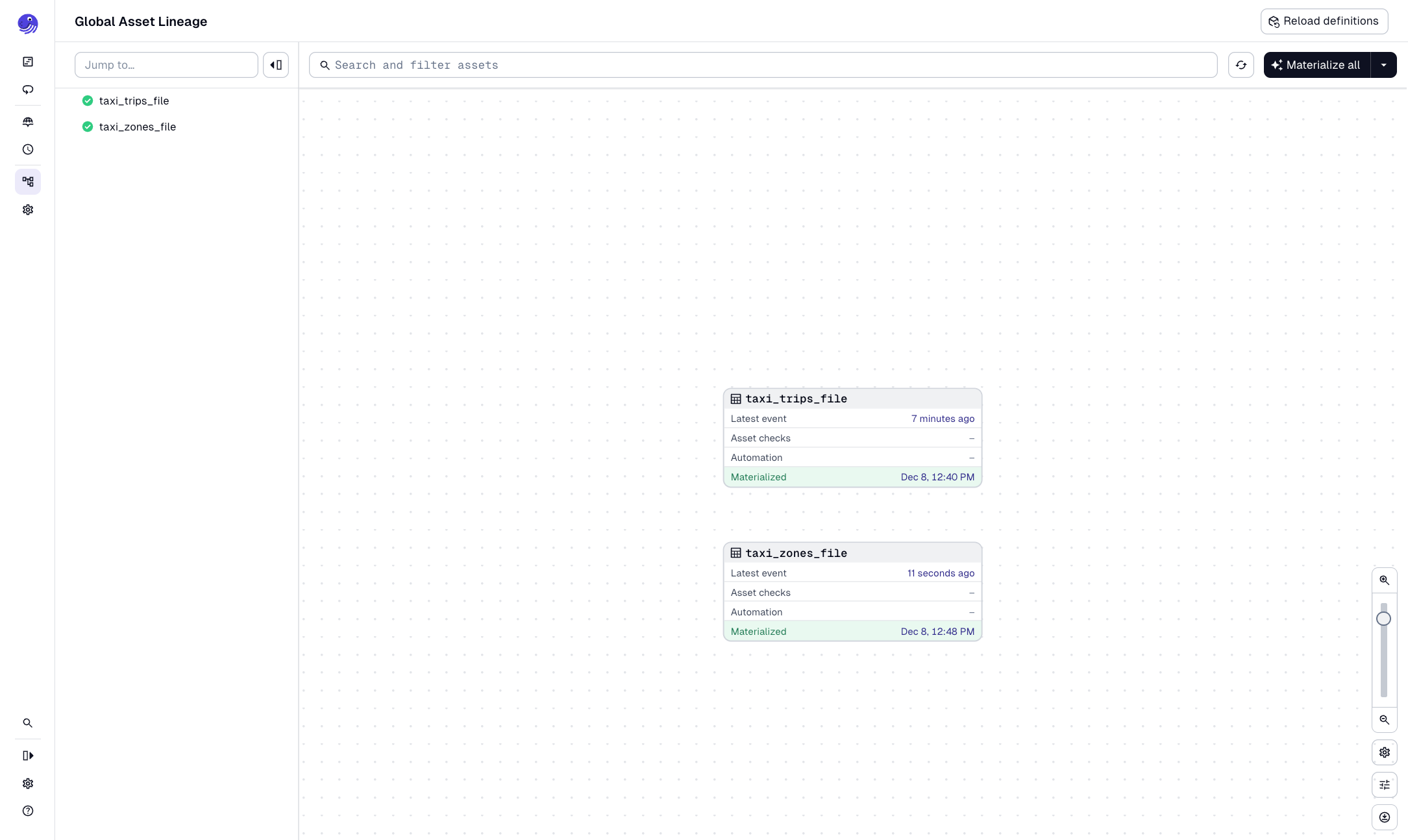Open the Runs icon in the left sidebar
Screen dimensions: 1408x840
[27, 90]
